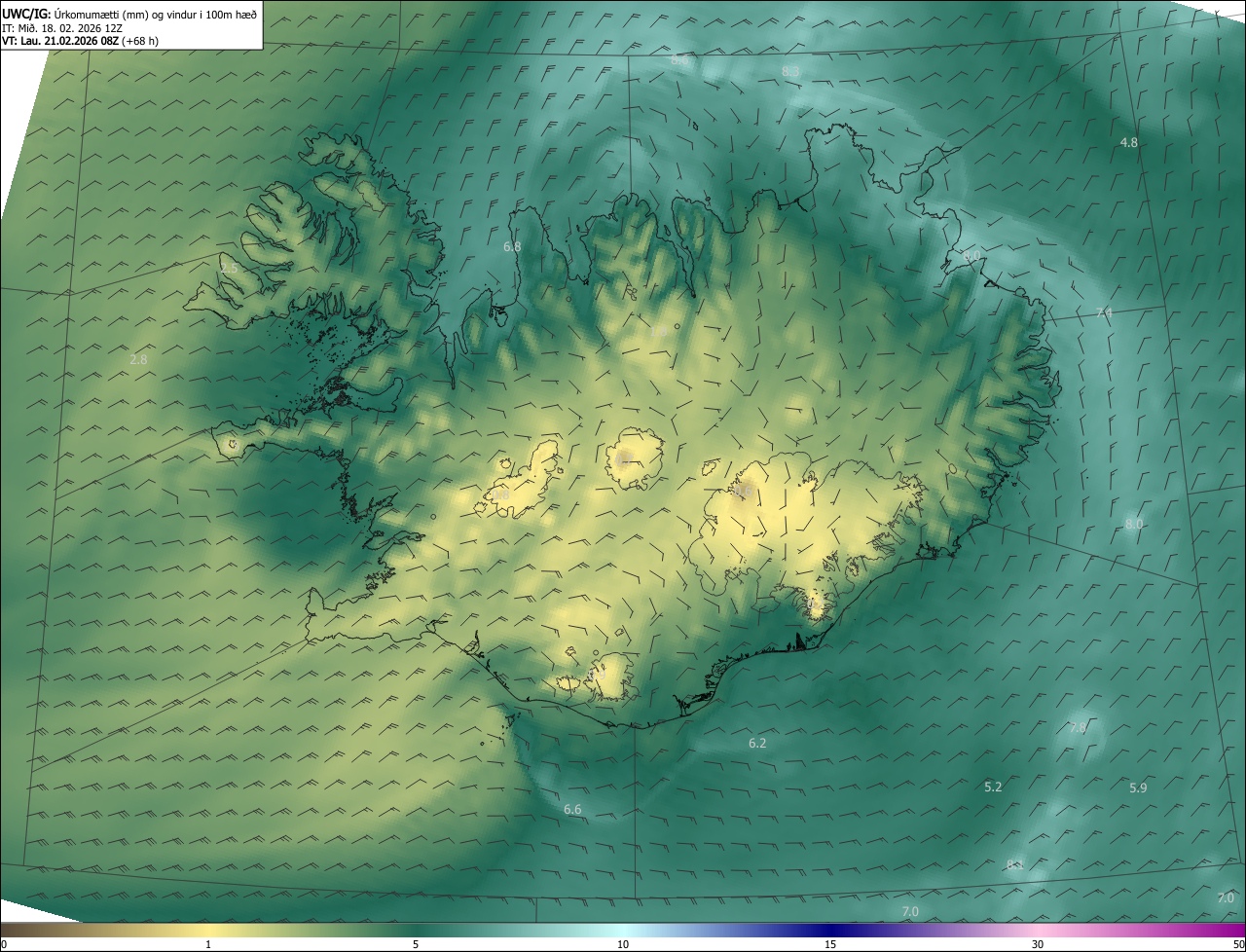Screen dimensions: 1246x952
Task: Click the 2.5 value over the Westfjords
Action: [229, 269]
